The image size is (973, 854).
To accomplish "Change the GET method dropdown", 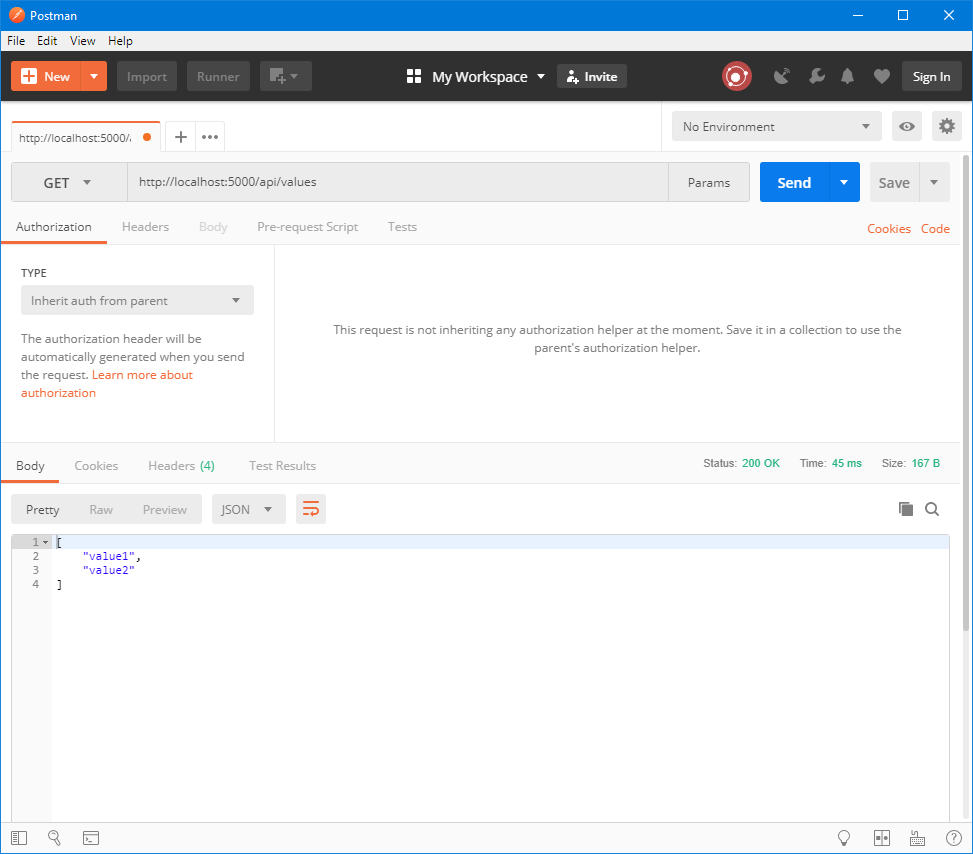I will pos(69,182).
